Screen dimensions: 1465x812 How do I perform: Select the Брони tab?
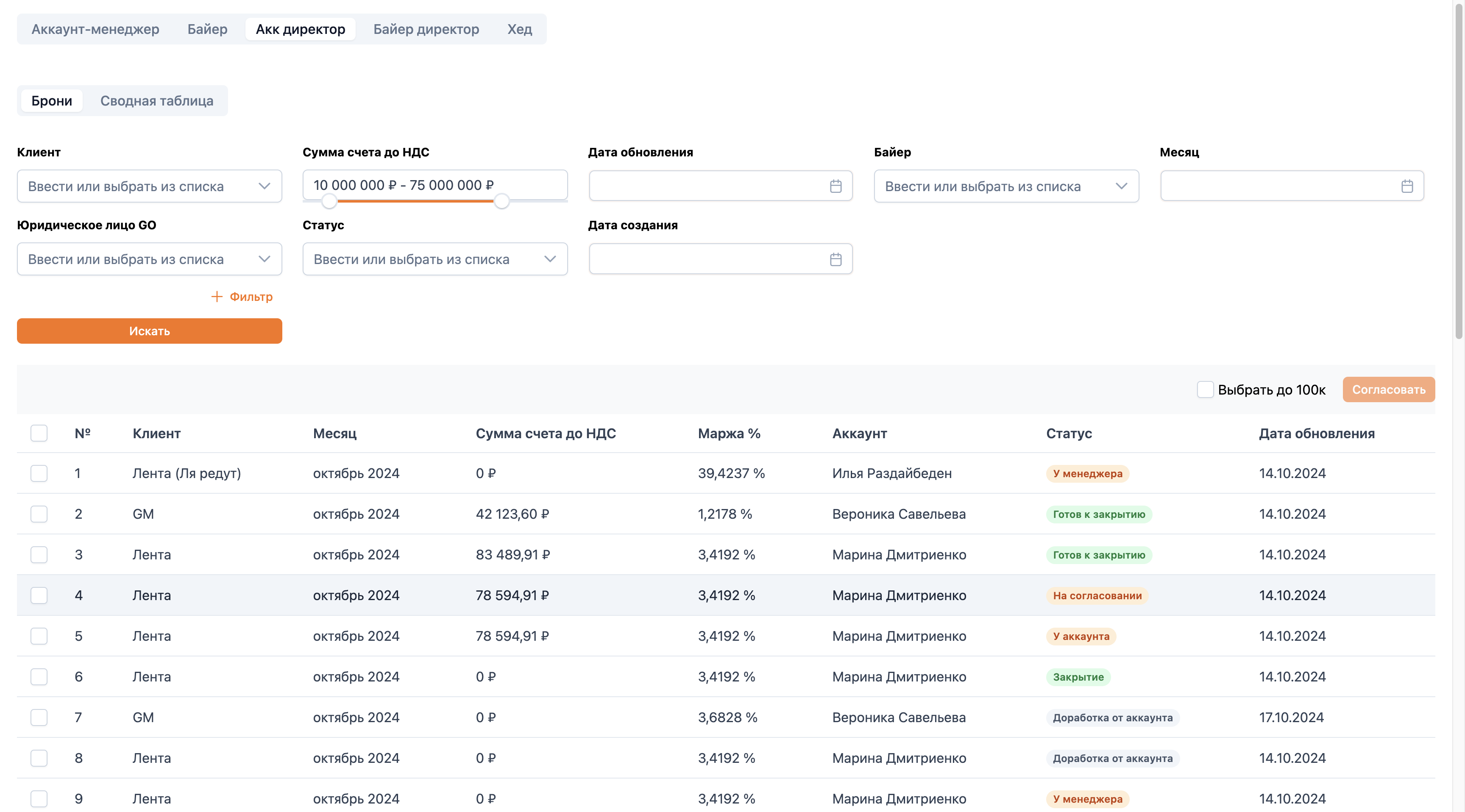(x=52, y=100)
